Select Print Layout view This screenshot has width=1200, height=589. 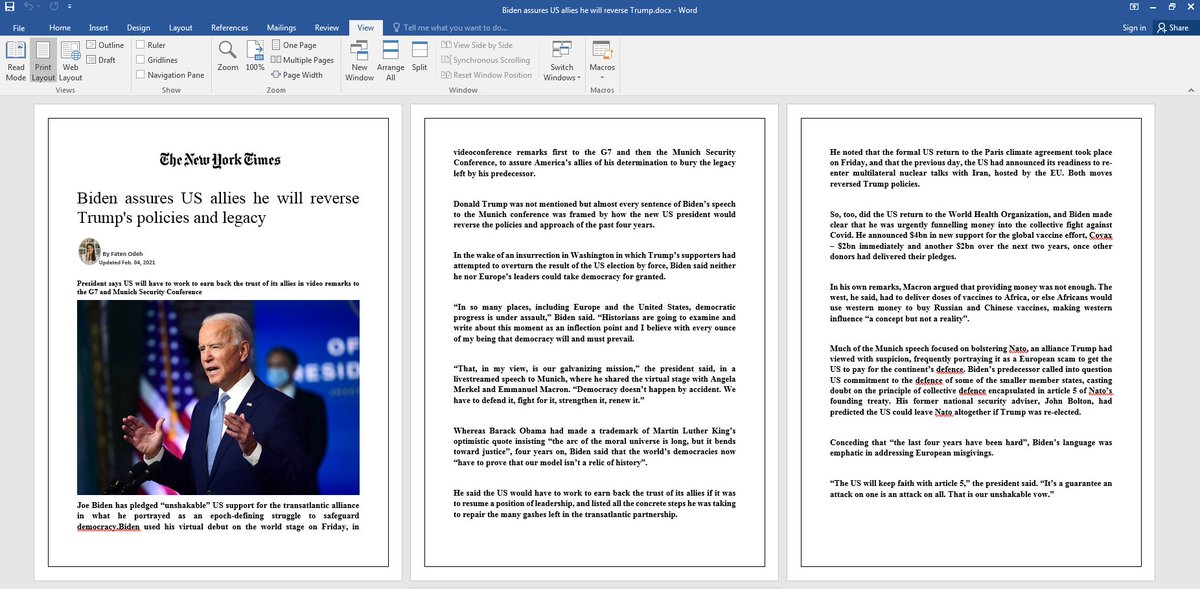click(x=43, y=60)
